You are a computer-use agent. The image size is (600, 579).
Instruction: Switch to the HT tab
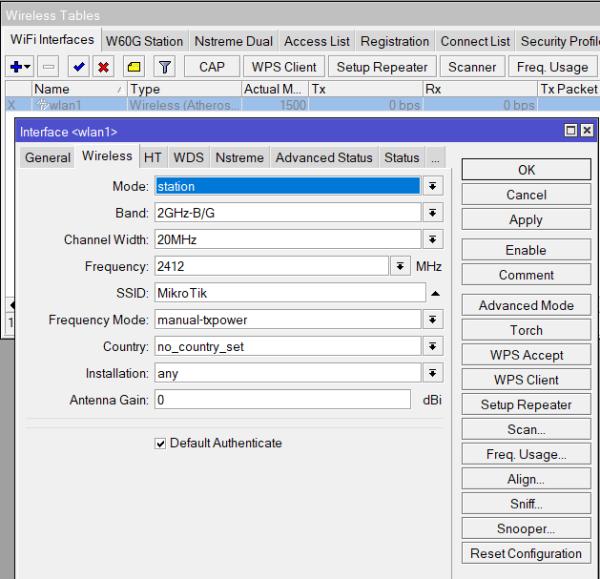152,158
